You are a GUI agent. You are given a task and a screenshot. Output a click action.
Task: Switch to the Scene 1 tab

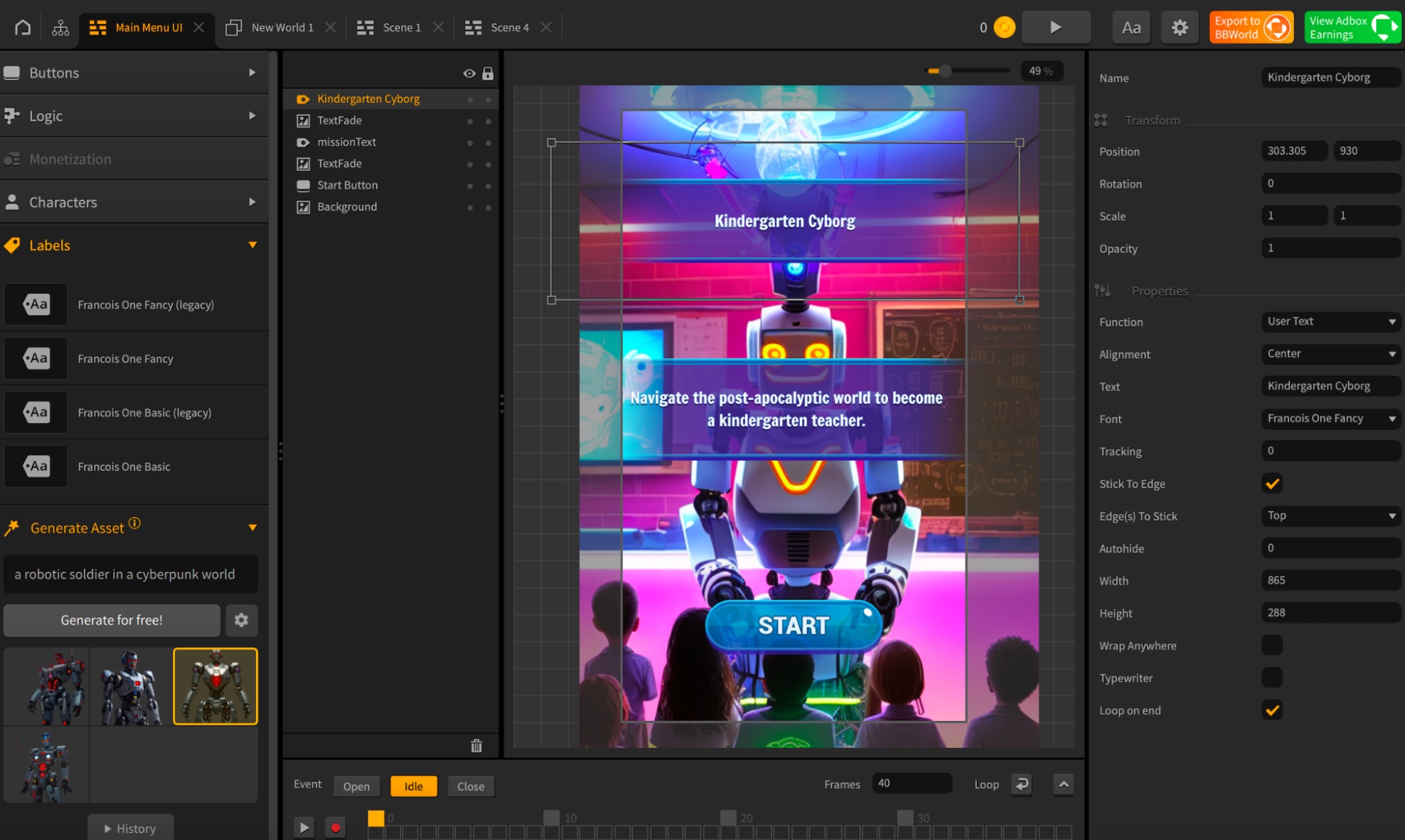(401, 27)
